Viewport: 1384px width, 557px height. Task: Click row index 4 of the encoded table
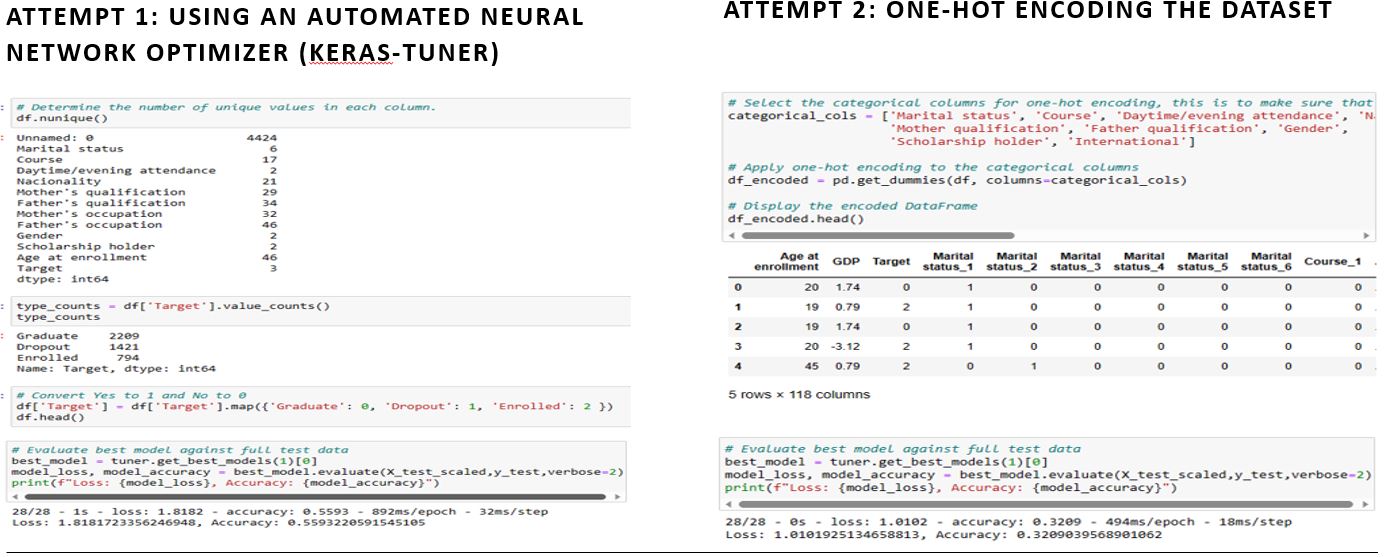click(x=737, y=366)
